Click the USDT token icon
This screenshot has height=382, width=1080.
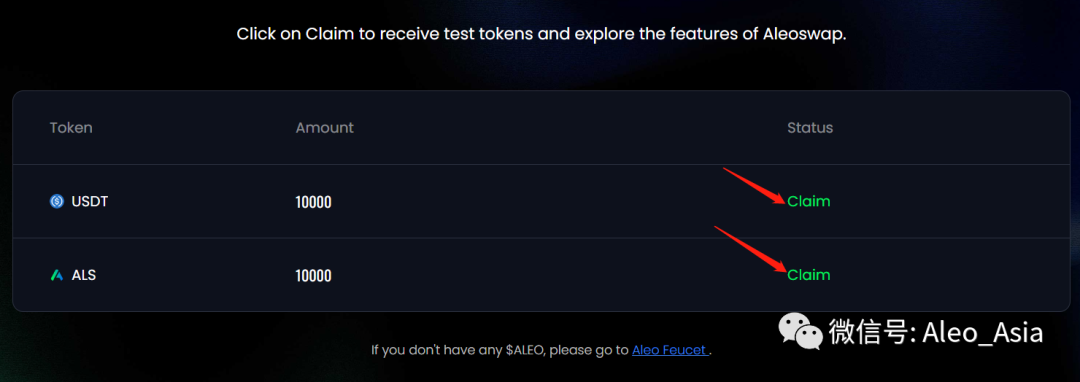57,202
